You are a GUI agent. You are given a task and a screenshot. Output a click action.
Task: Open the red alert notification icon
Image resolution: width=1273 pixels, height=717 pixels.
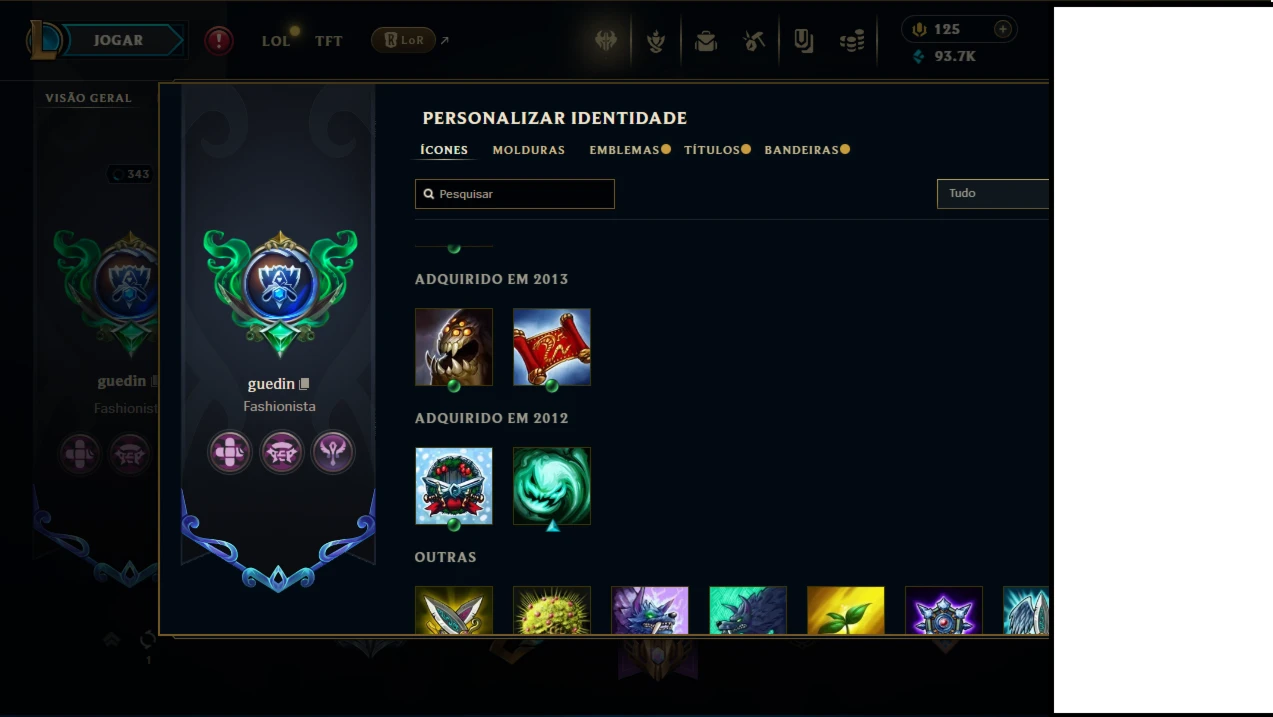pos(218,41)
